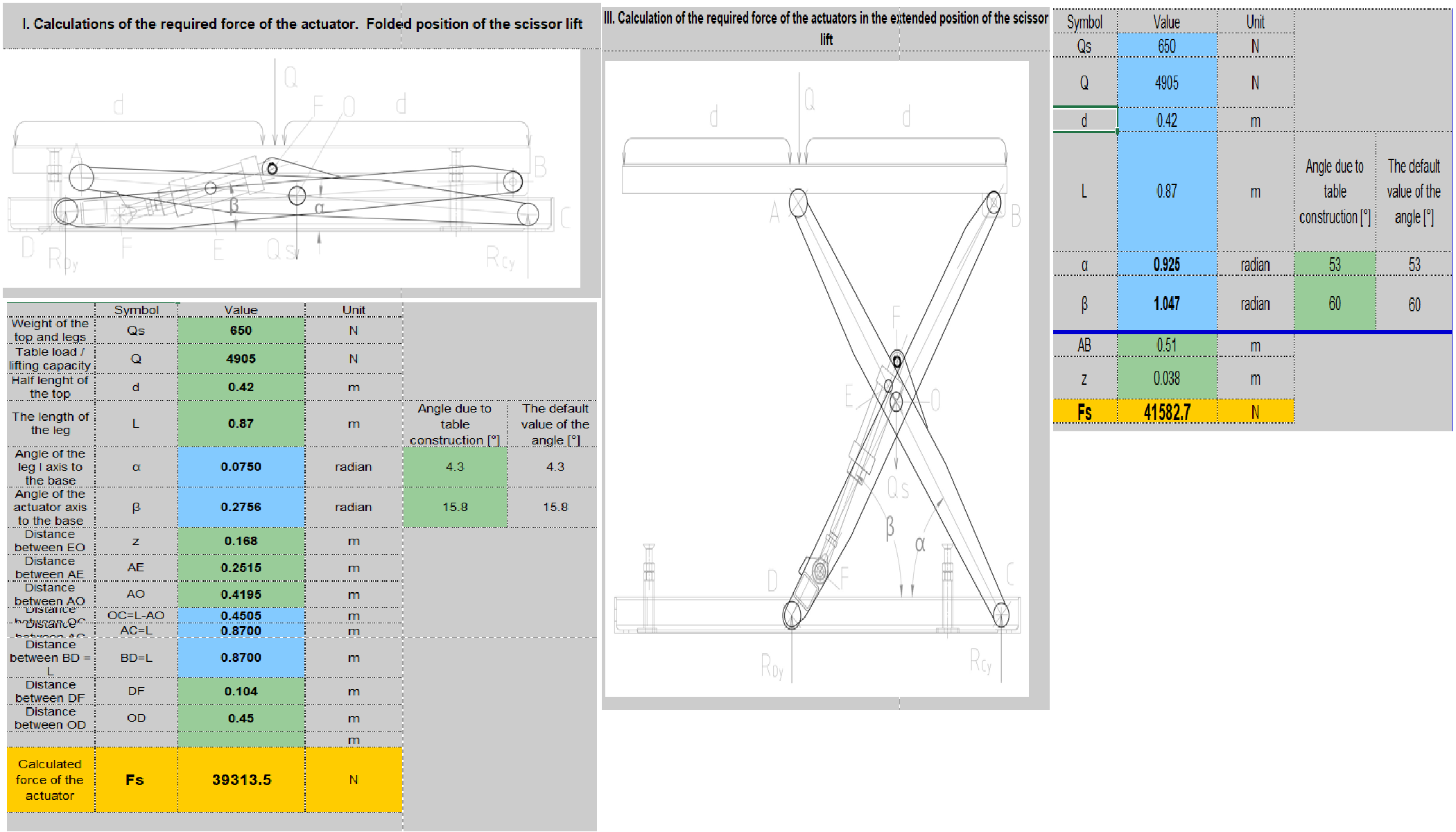
Task: Select the table load Q value 4905
Action: tap(241, 359)
